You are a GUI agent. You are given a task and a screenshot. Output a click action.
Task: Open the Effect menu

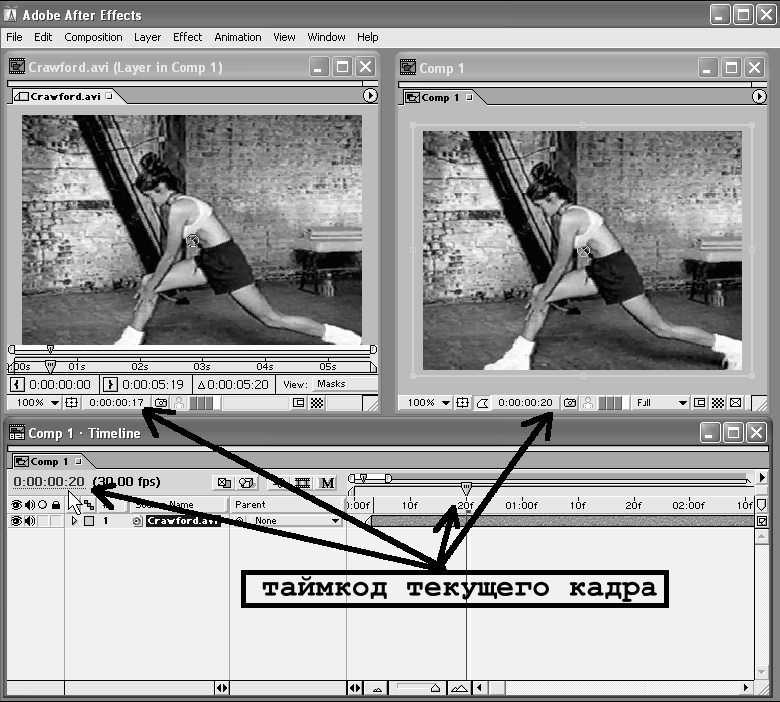coord(187,37)
